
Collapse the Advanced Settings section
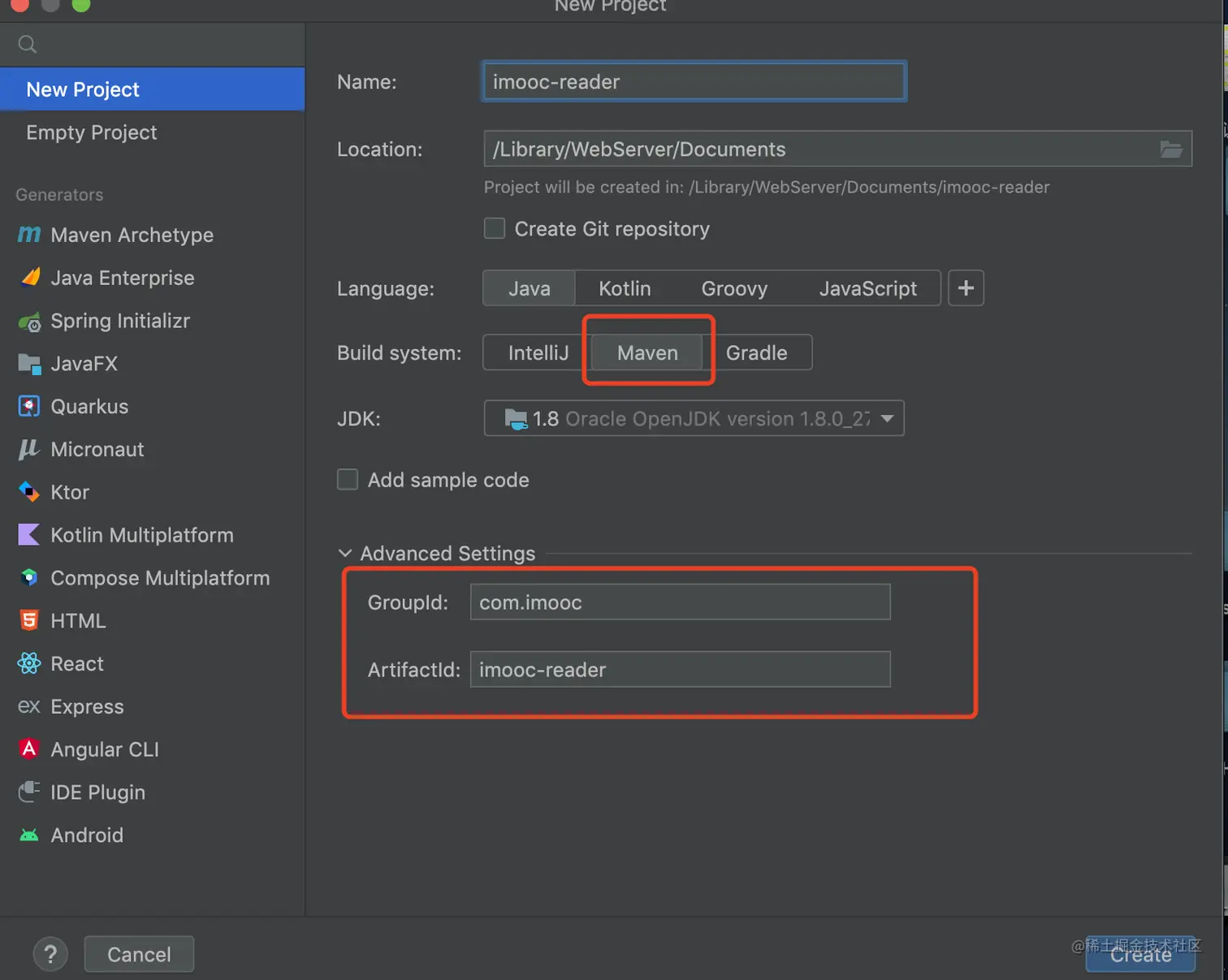tap(345, 554)
